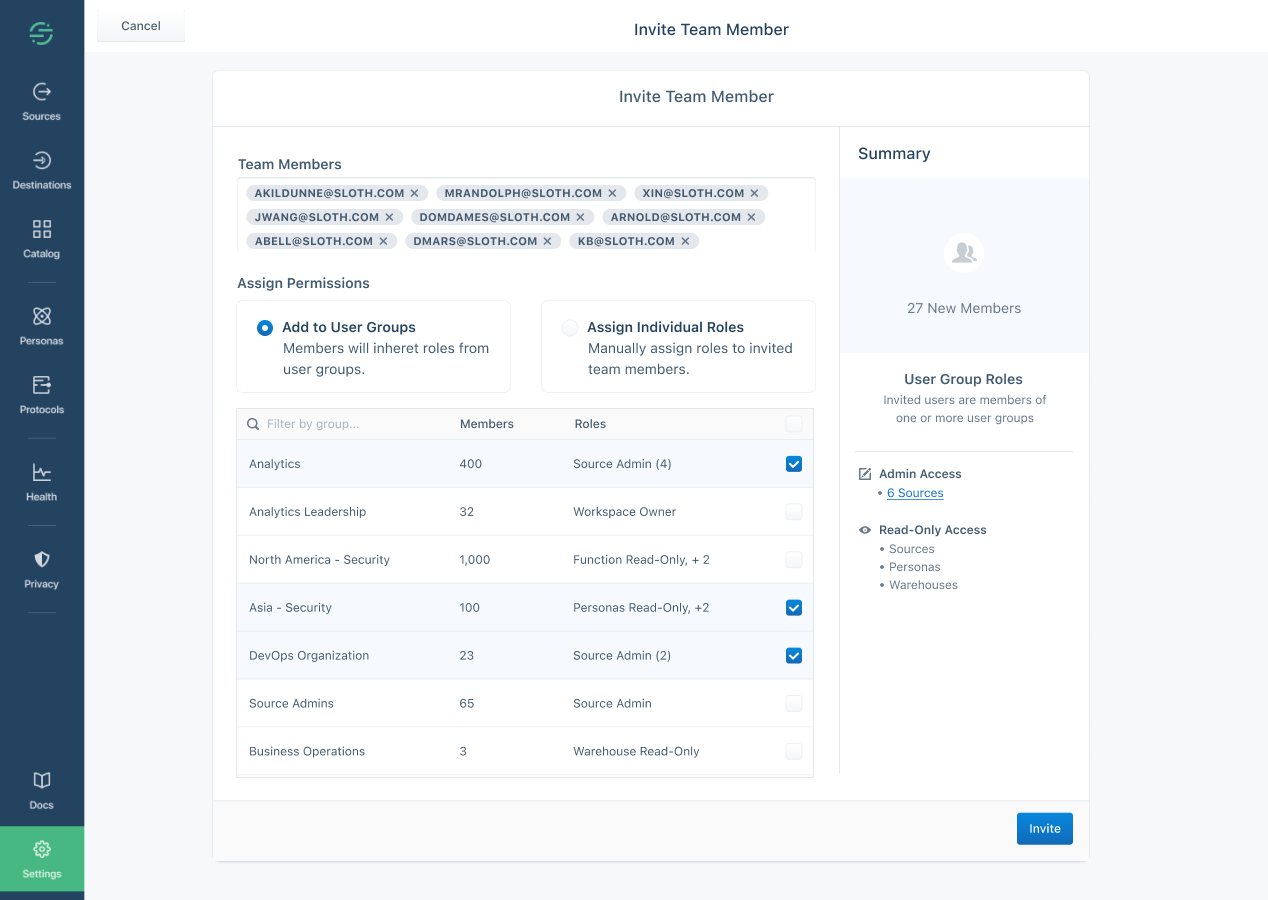Viewport: 1268px width, 900px height.
Task: Open Catalog in the sidebar
Action: coord(42,240)
